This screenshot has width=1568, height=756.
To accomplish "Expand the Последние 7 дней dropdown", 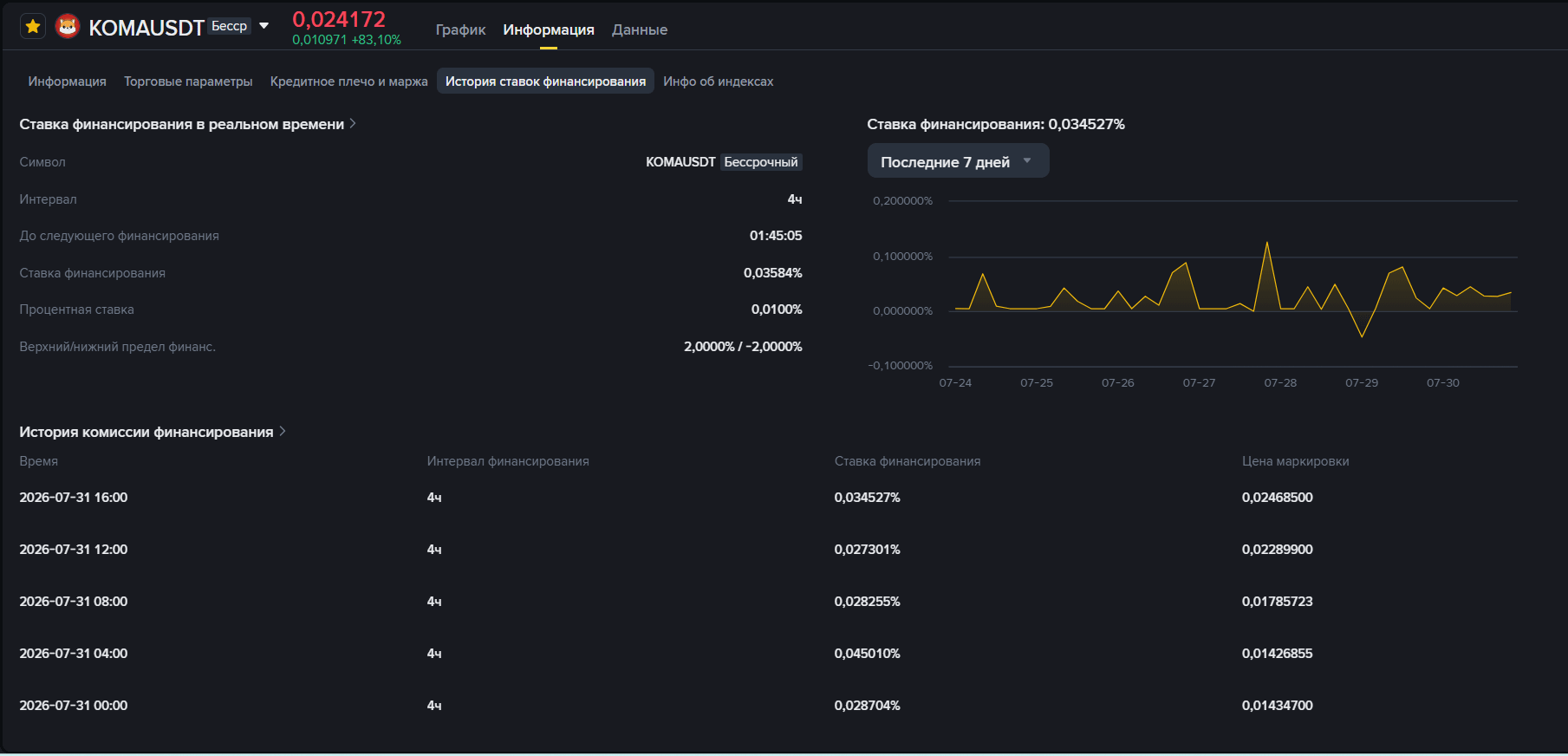I will [958, 161].
